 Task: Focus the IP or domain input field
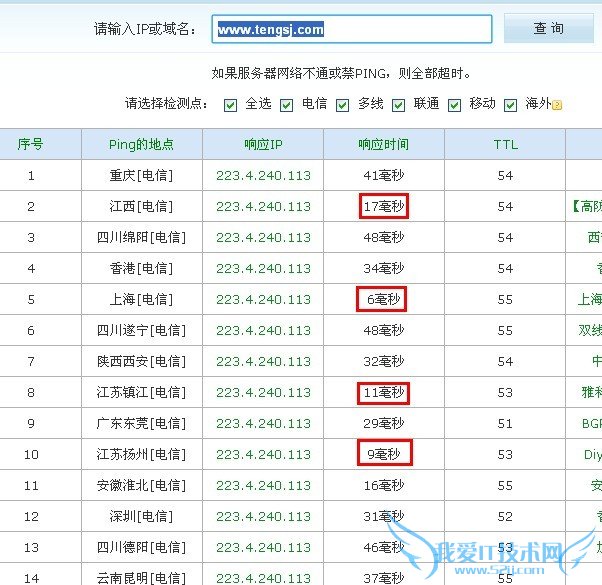pos(352,29)
